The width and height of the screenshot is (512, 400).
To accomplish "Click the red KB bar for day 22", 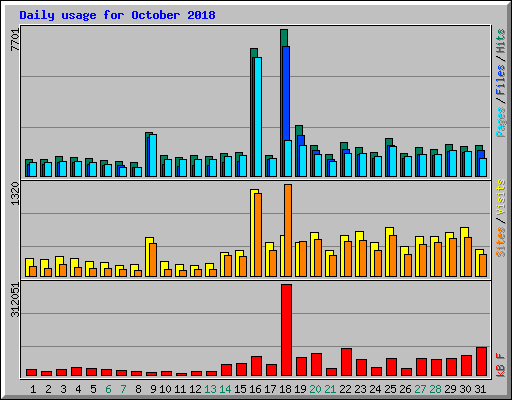I will pos(346,362).
